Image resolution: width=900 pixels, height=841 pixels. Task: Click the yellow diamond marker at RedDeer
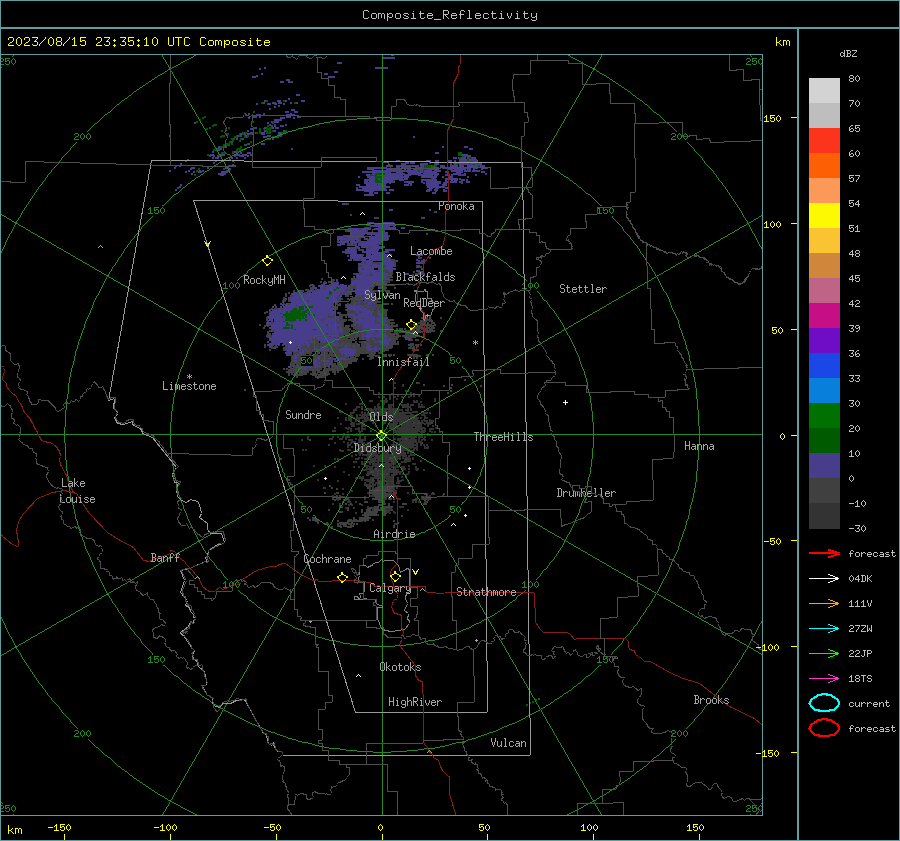pos(412,325)
